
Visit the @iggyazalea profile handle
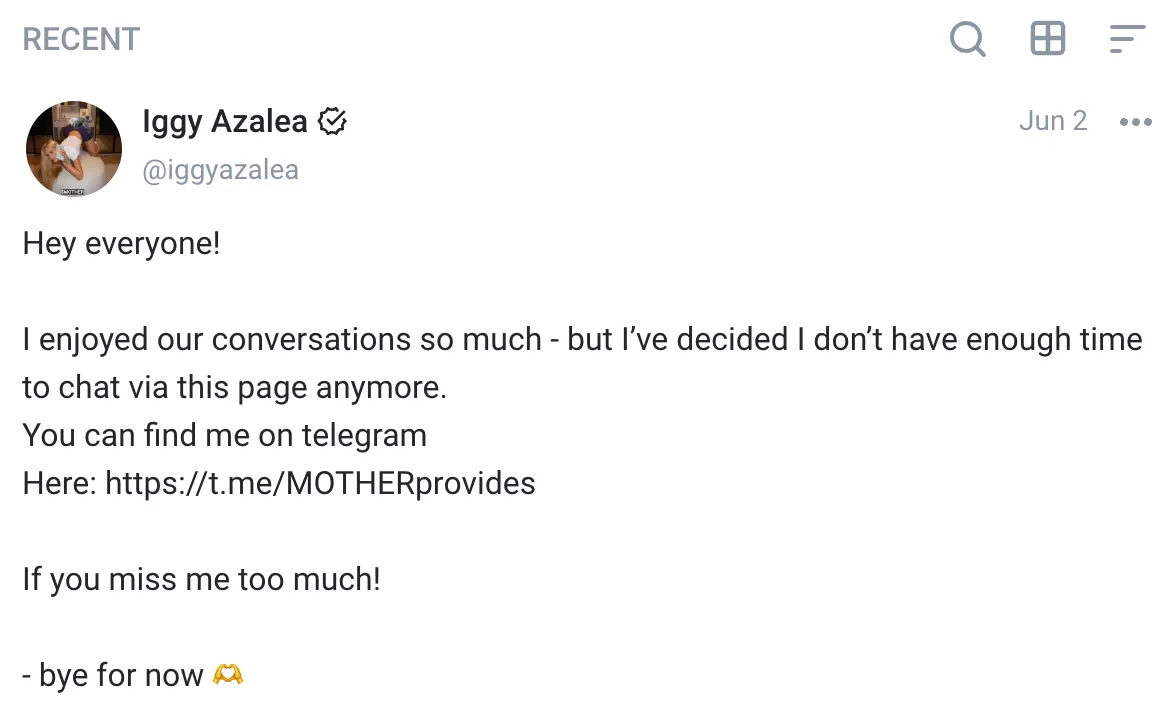(x=221, y=169)
